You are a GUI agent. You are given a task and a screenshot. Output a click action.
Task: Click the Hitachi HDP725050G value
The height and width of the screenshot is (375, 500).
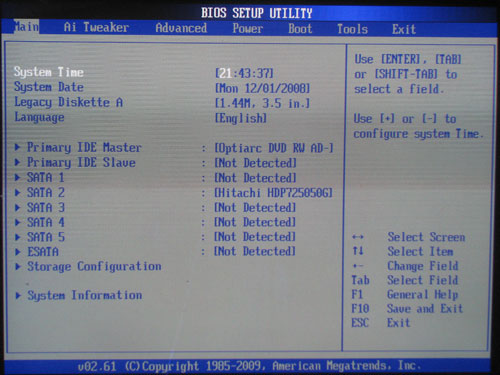(273, 193)
